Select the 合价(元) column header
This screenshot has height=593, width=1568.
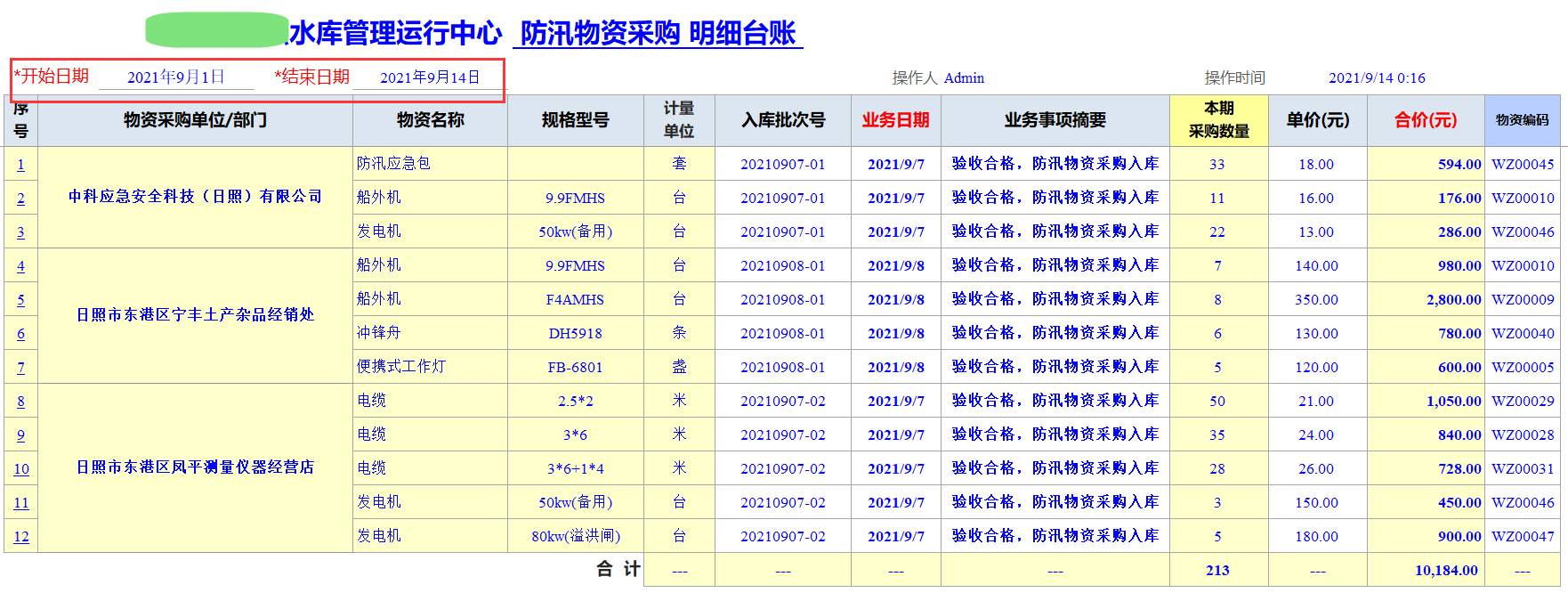point(1425,120)
